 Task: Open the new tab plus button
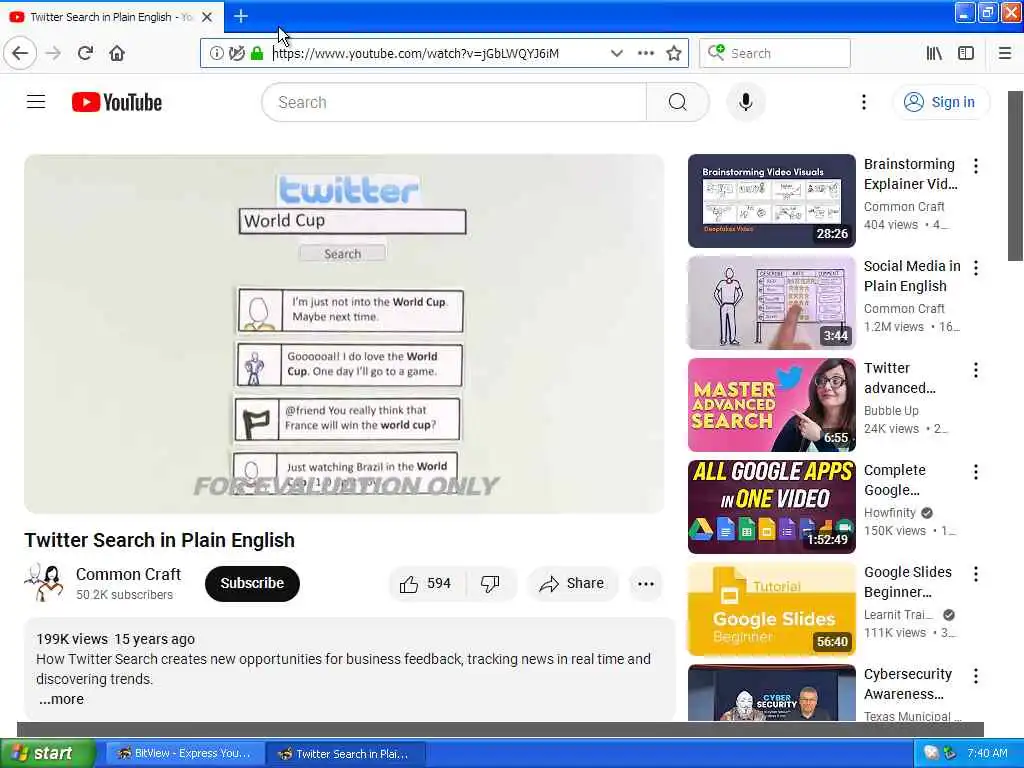point(241,16)
